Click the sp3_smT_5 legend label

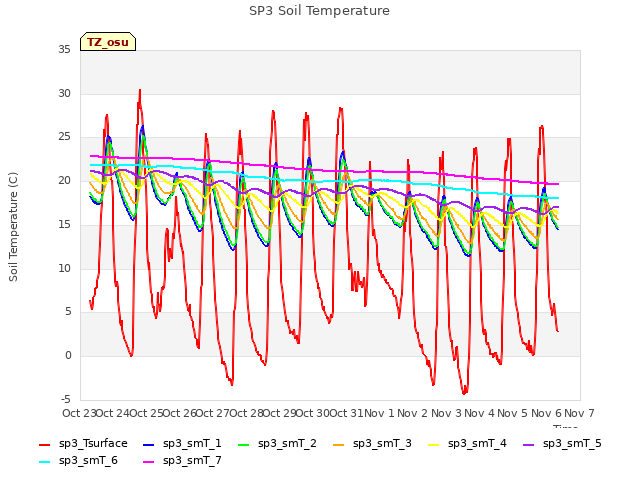572,443
